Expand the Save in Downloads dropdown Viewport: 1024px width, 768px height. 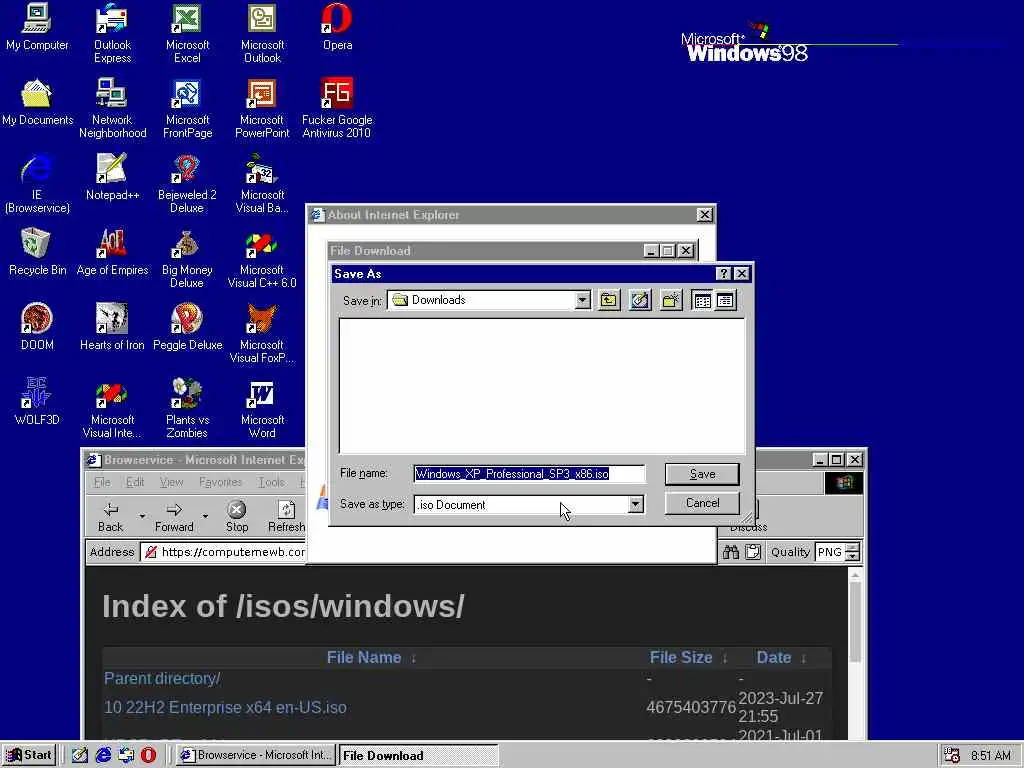click(x=583, y=300)
